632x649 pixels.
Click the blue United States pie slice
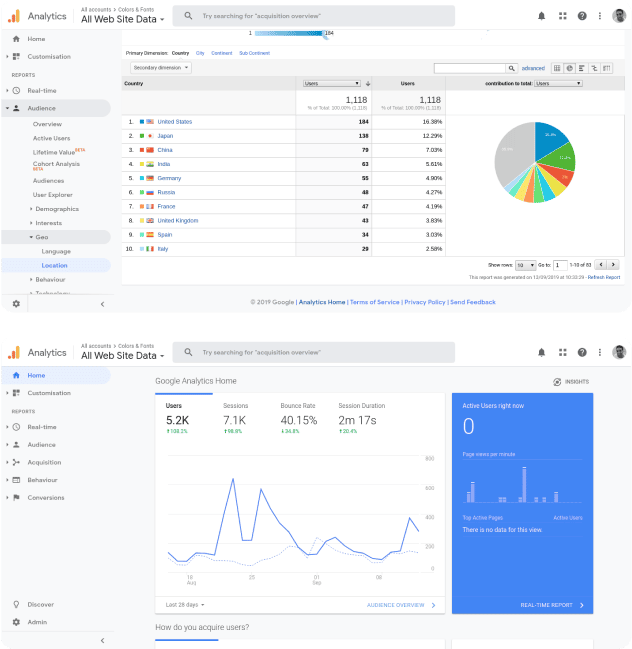(x=549, y=138)
